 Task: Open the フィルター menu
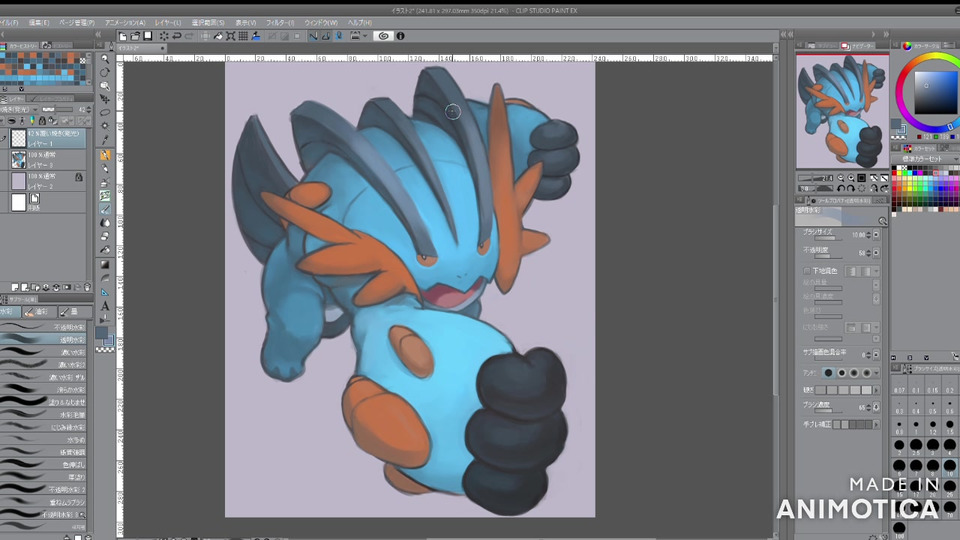point(282,21)
